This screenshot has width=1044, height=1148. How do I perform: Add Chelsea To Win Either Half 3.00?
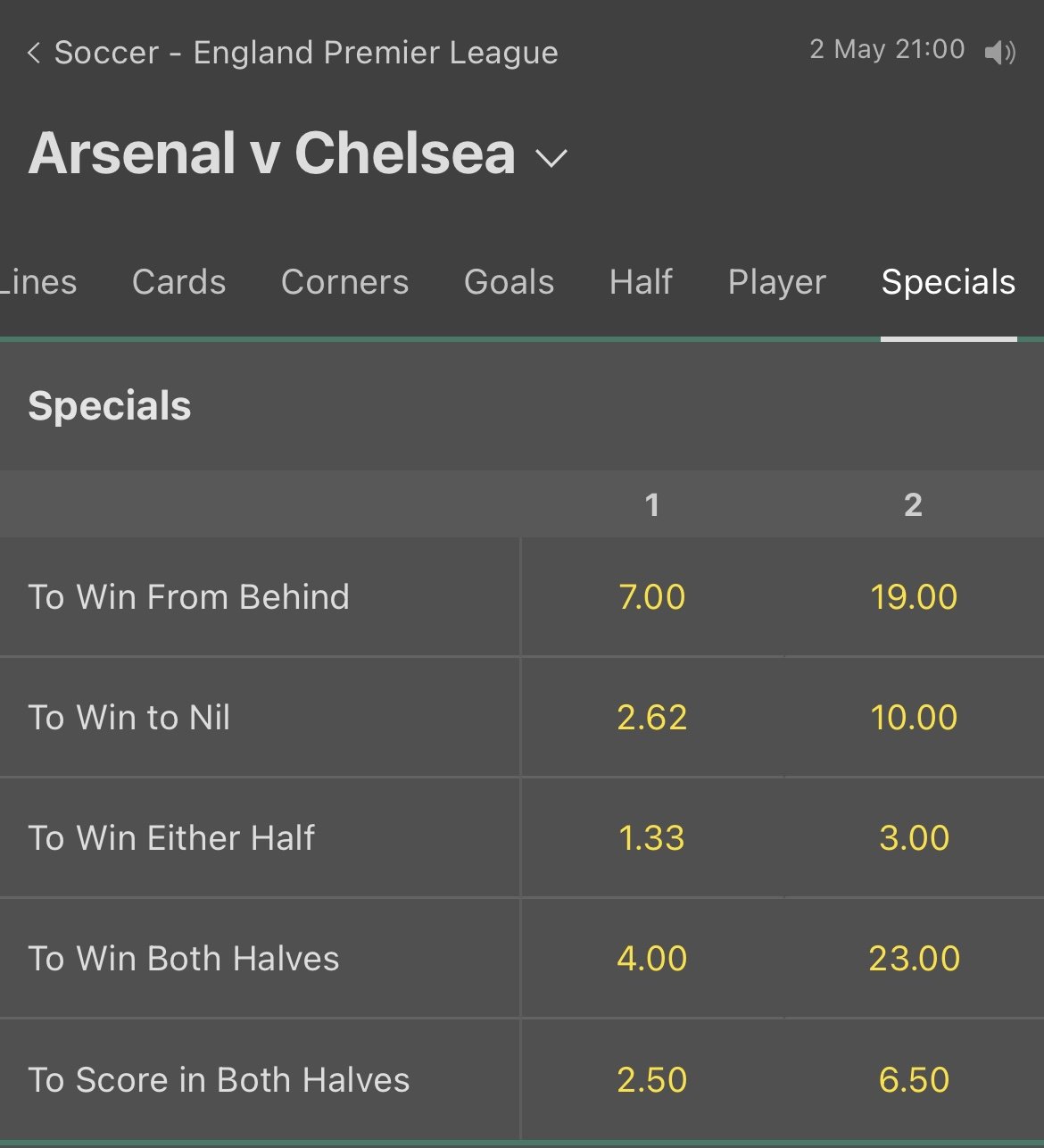tap(914, 837)
